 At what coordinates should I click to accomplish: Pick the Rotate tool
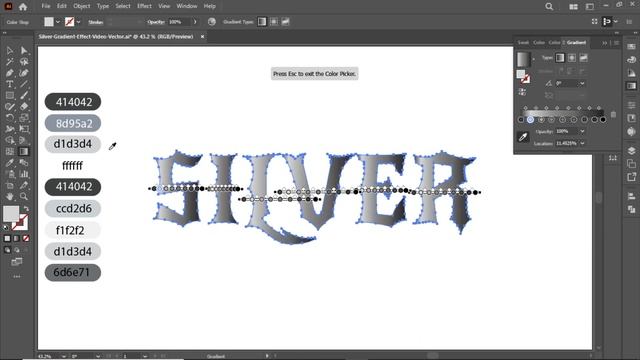coord(10,118)
